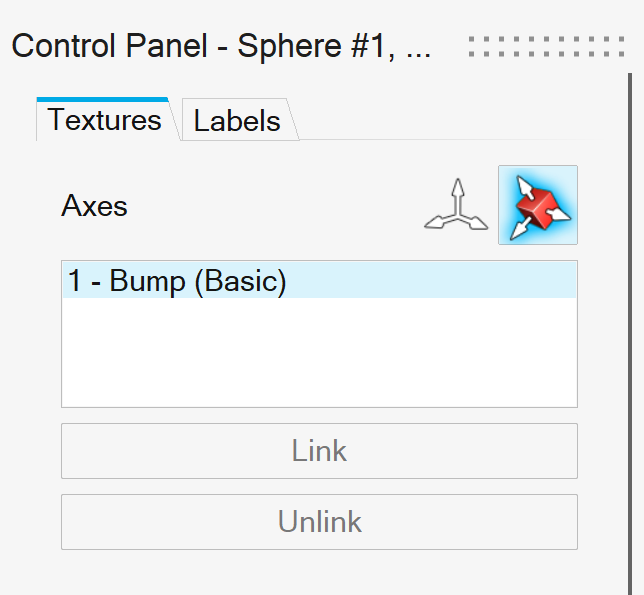Switch to the Textures tab
644x595 pixels.
pyautogui.click(x=104, y=120)
